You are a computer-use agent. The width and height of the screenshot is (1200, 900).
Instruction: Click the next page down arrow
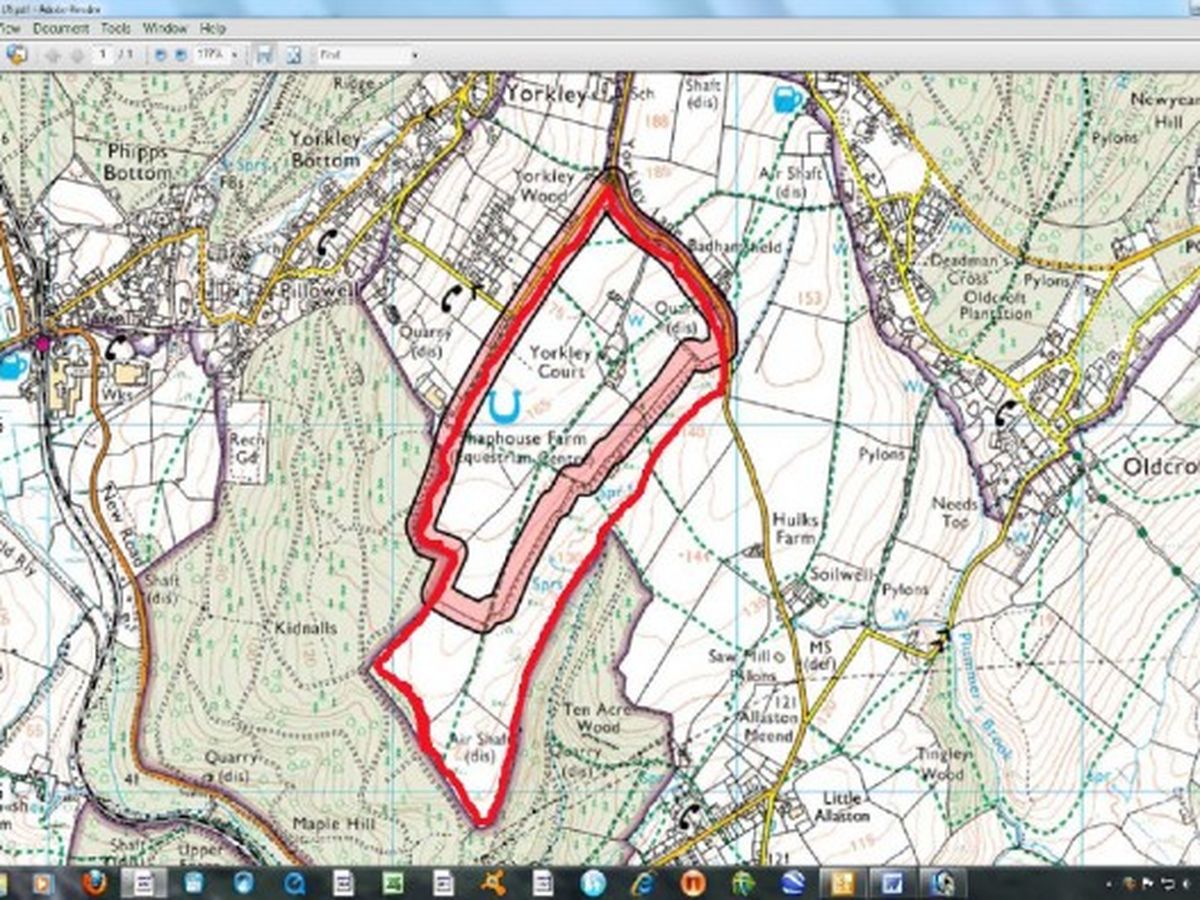click(76, 55)
